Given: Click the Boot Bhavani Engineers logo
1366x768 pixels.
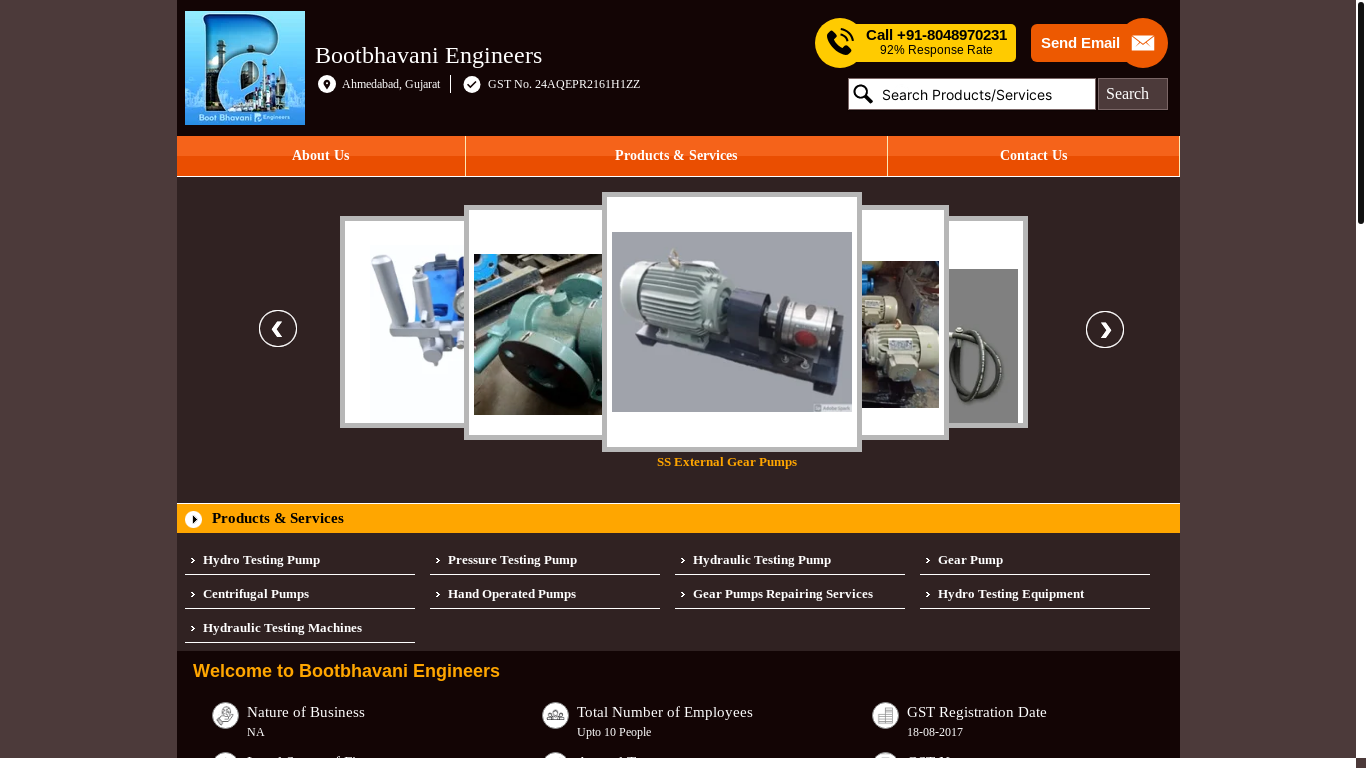Looking at the screenshot, I should coord(245,68).
